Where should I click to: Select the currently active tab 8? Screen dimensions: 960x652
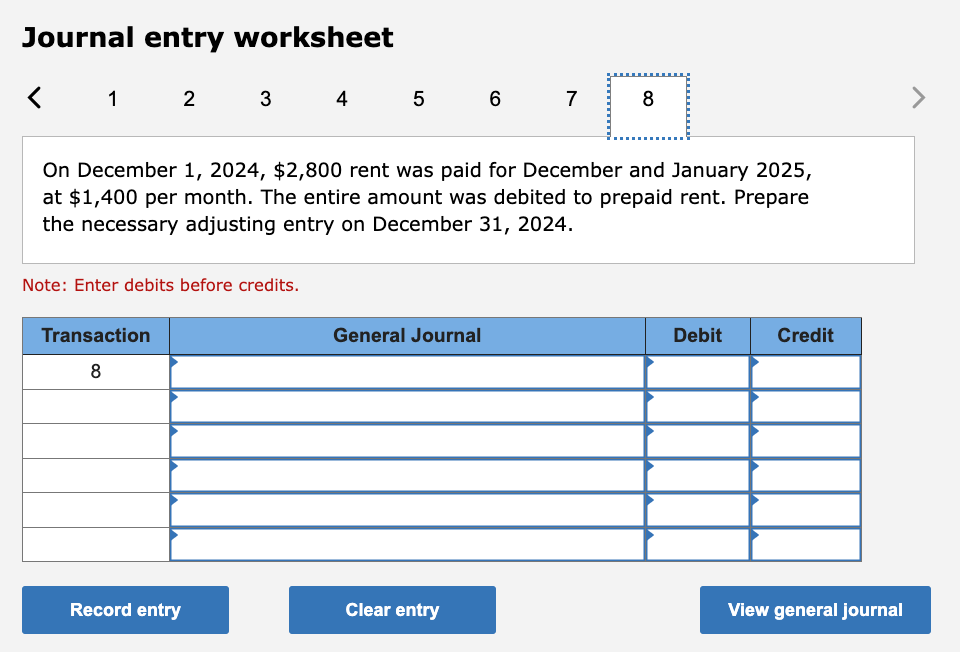(x=647, y=99)
